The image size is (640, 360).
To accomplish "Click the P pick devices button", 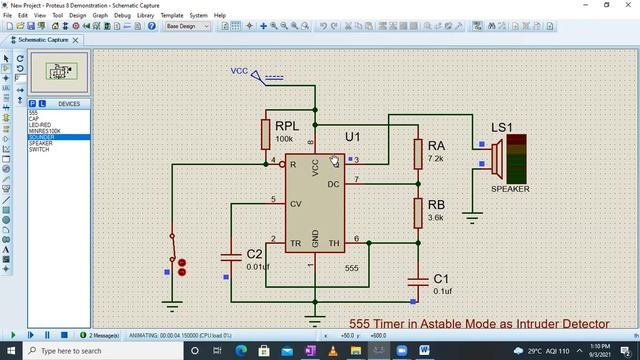I will (32, 104).
